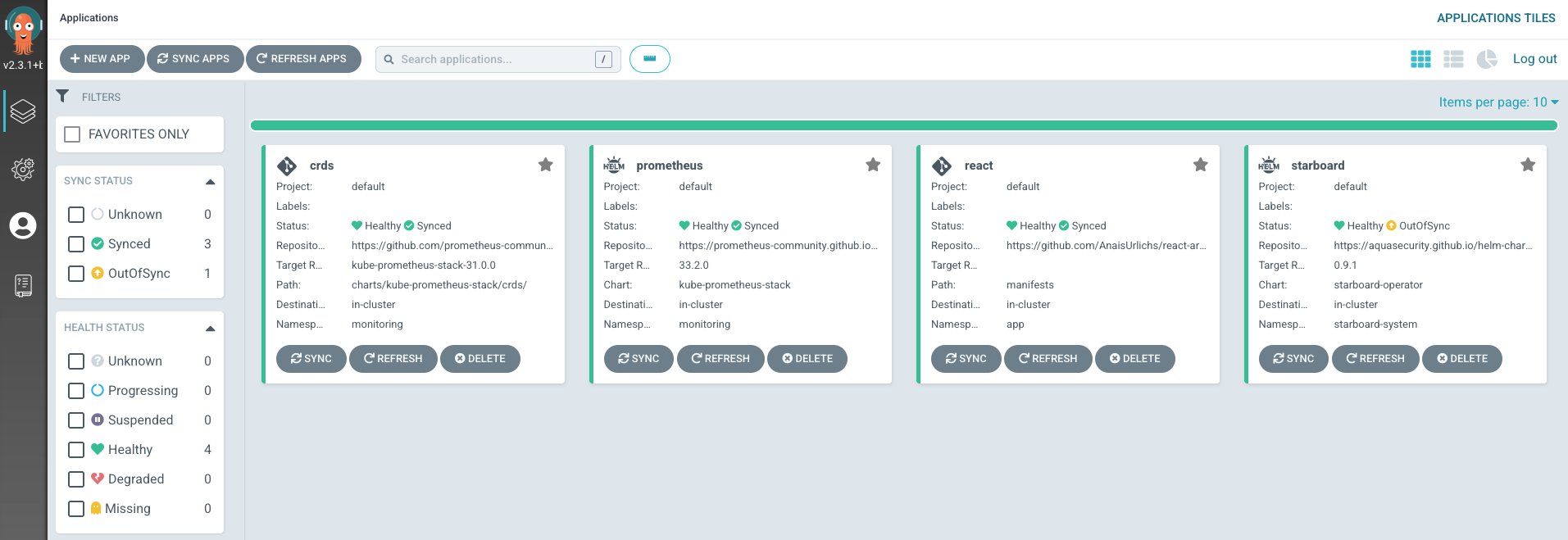Collapse the Sync Status filter section
Viewport: 1568px width, 540px height.
point(211,181)
